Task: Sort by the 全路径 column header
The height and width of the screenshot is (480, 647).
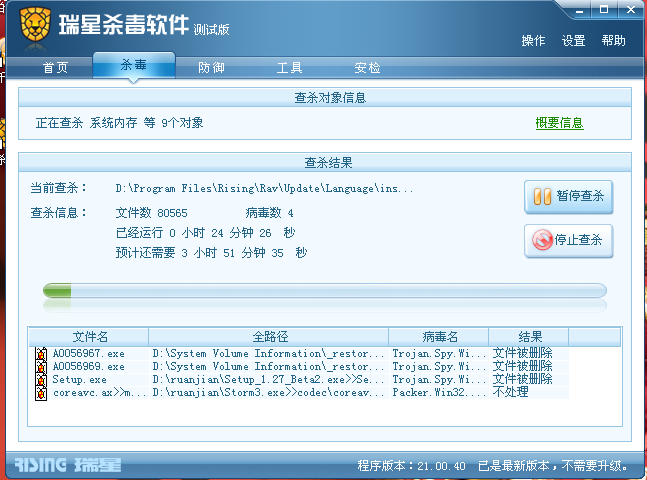Action: point(269,337)
